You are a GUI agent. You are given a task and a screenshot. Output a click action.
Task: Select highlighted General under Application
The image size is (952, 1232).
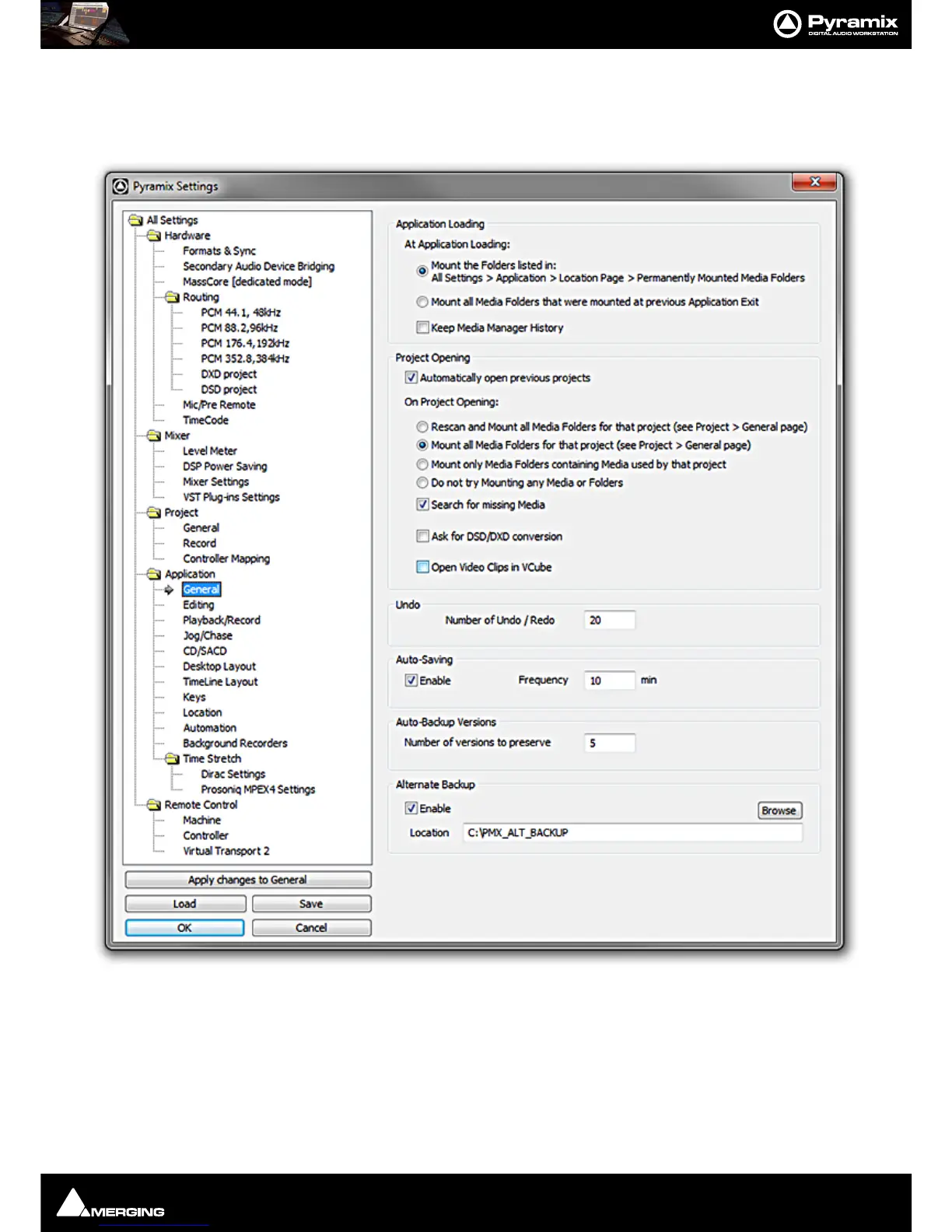(x=201, y=590)
